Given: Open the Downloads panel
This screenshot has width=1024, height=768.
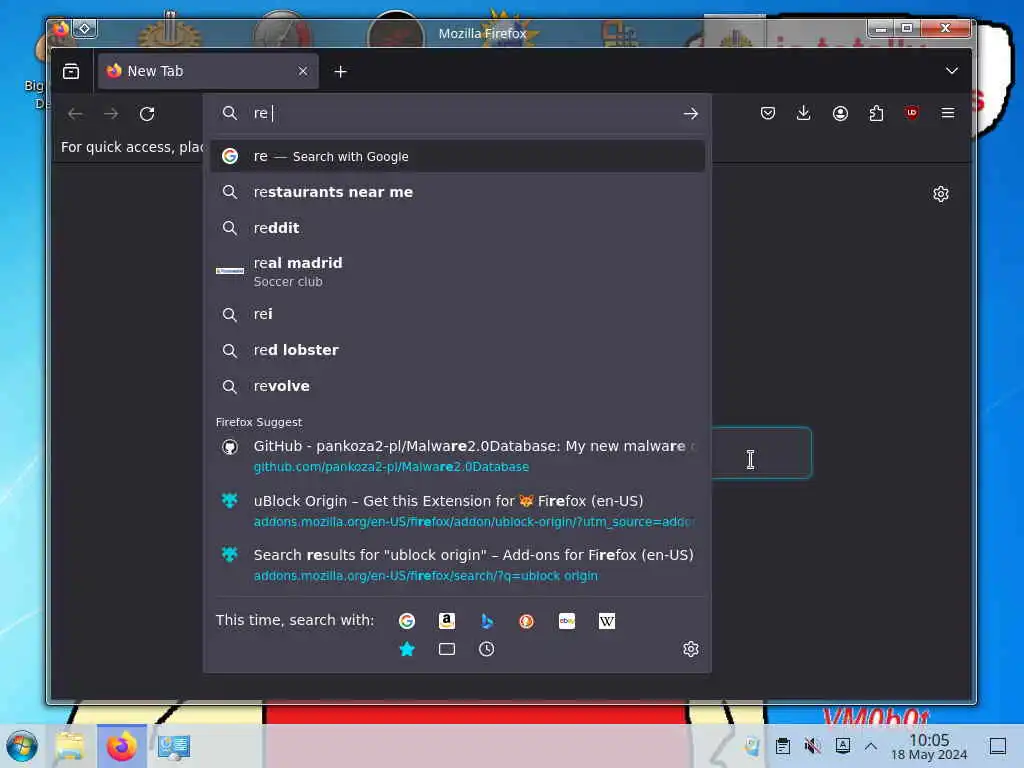Looking at the screenshot, I should click(804, 114).
